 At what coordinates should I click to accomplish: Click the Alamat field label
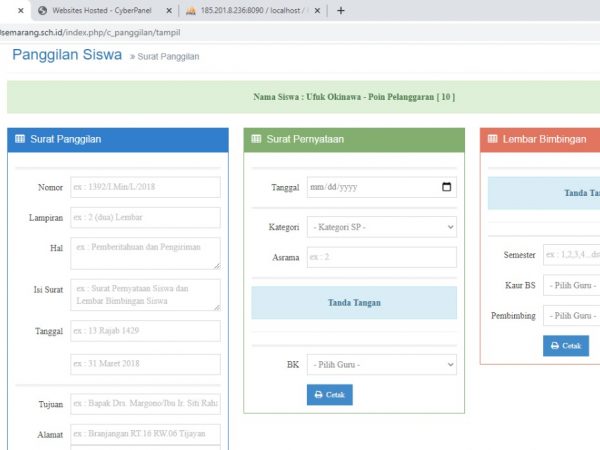(x=50, y=435)
